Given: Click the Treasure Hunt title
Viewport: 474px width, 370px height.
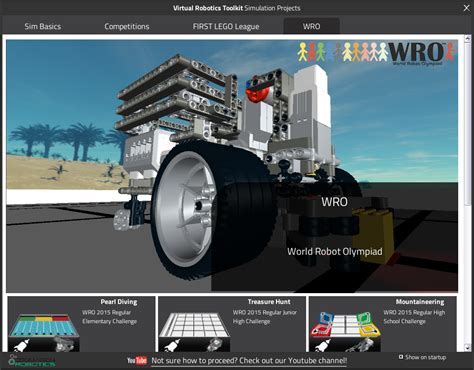Looking at the screenshot, I should tap(269, 302).
